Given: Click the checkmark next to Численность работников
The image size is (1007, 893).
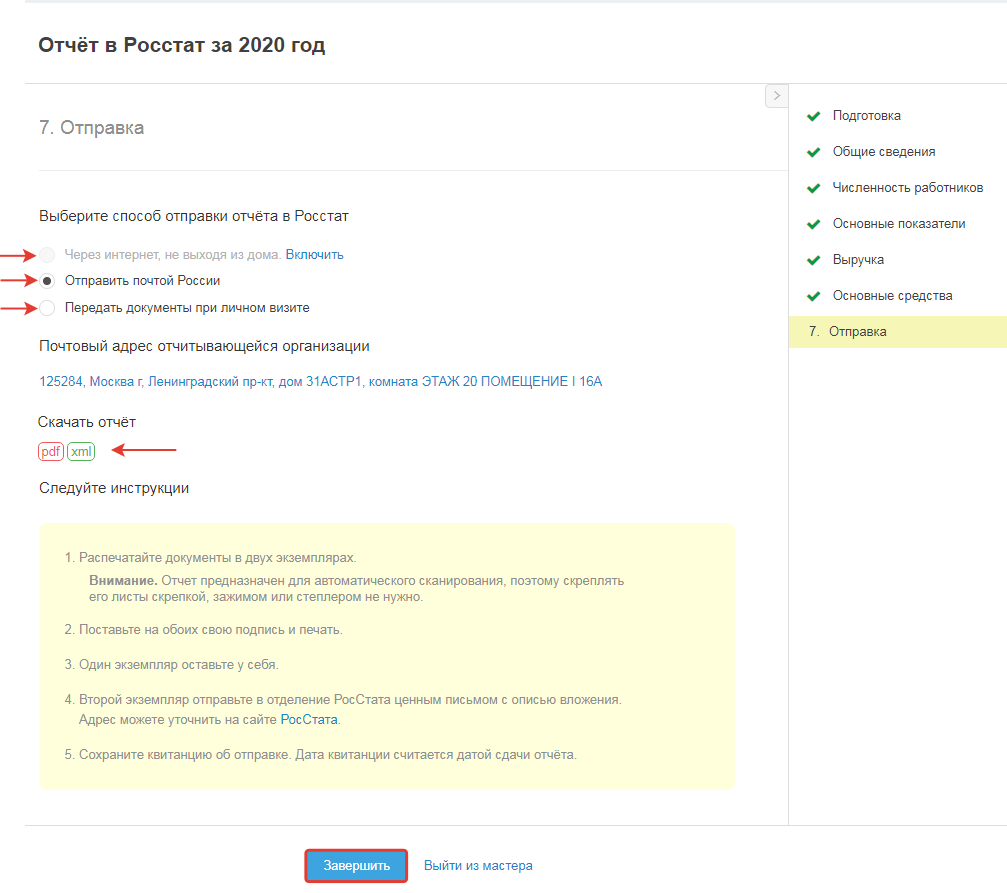Looking at the screenshot, I should pos(813,188).
